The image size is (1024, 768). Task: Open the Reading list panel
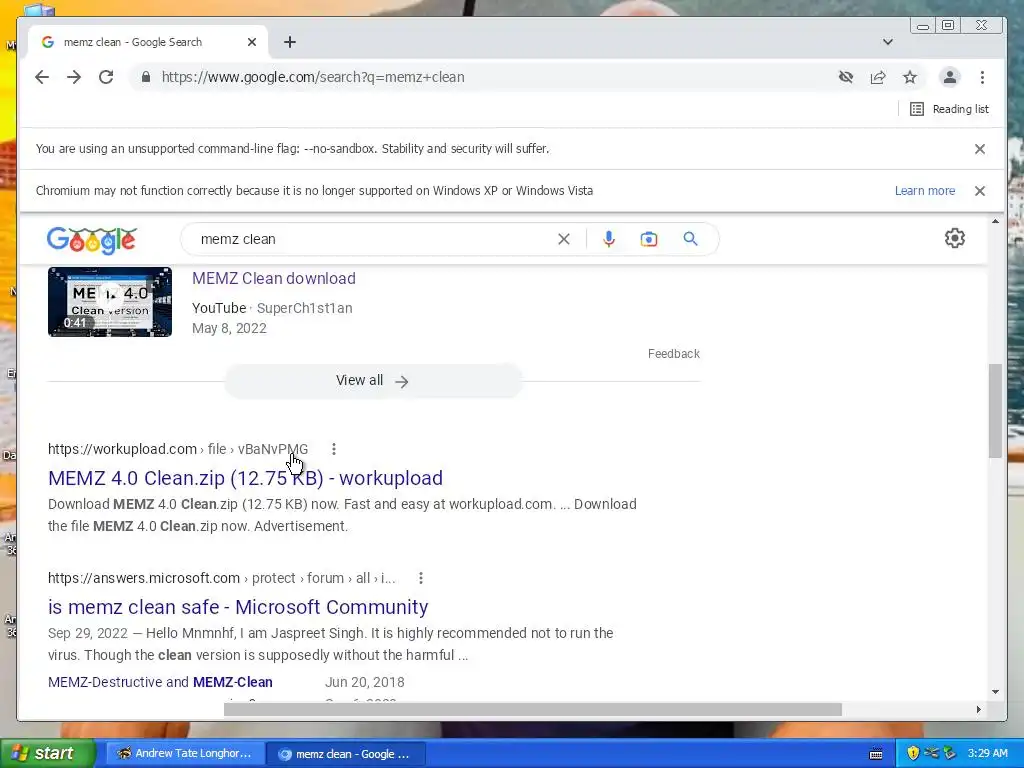(x=950, y=109)
